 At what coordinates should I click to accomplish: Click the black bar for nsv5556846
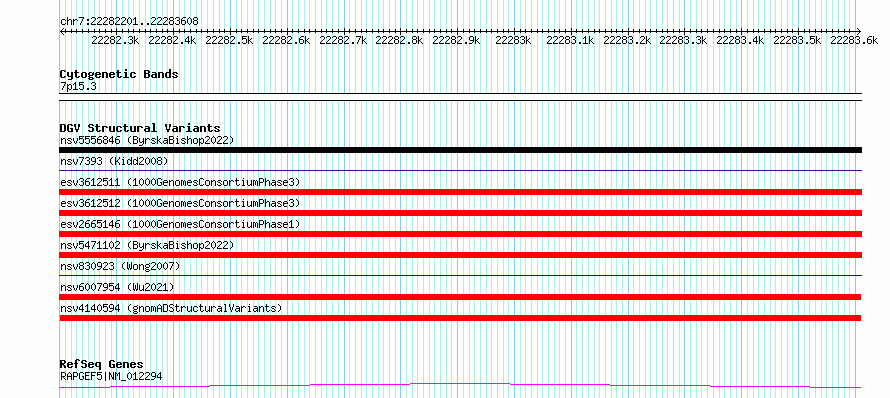point(460,150)
